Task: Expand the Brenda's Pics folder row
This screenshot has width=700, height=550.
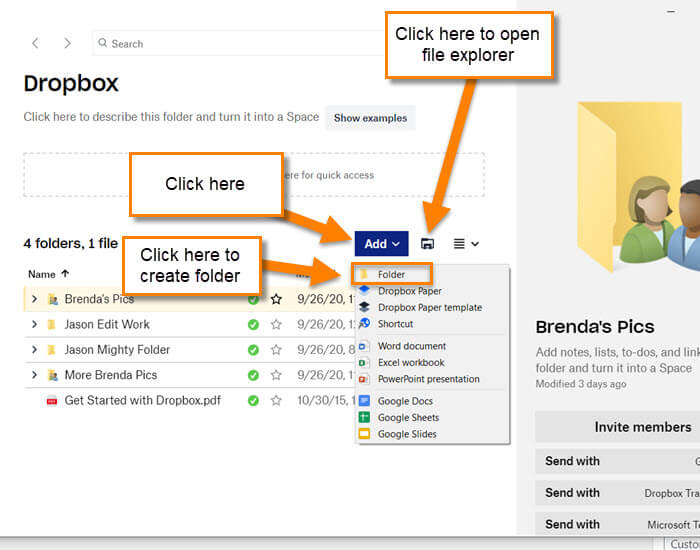Action: pyautogui.click(x=34, y=299)
